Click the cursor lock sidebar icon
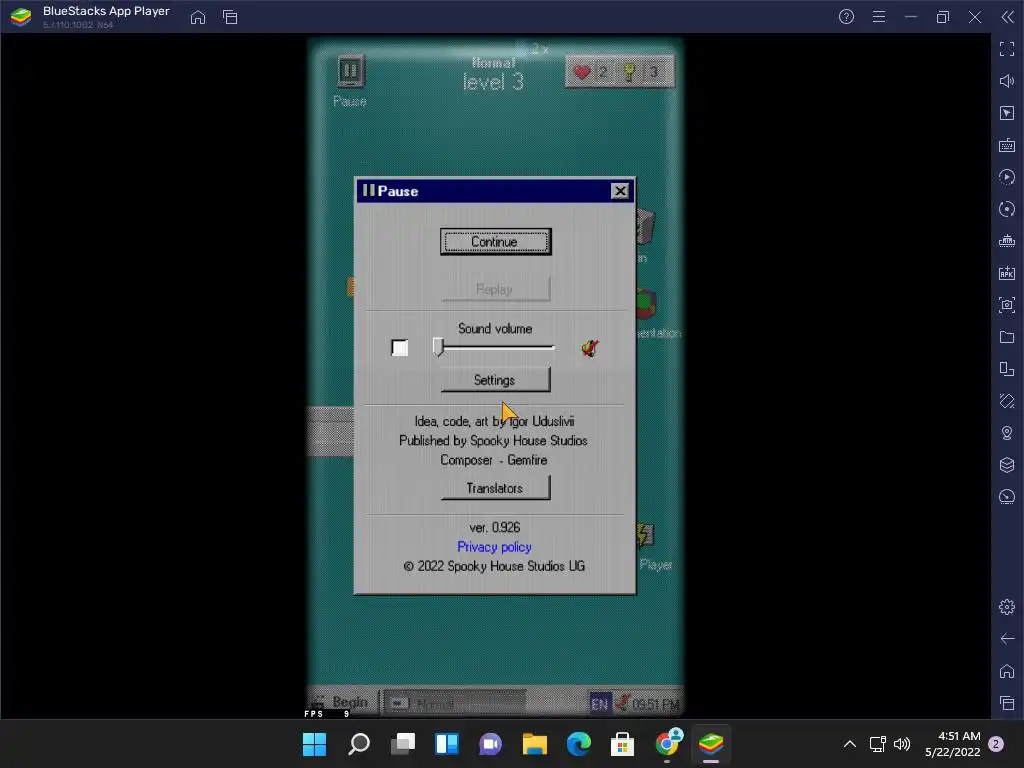1024x768 pixels. click(1007, 113)
